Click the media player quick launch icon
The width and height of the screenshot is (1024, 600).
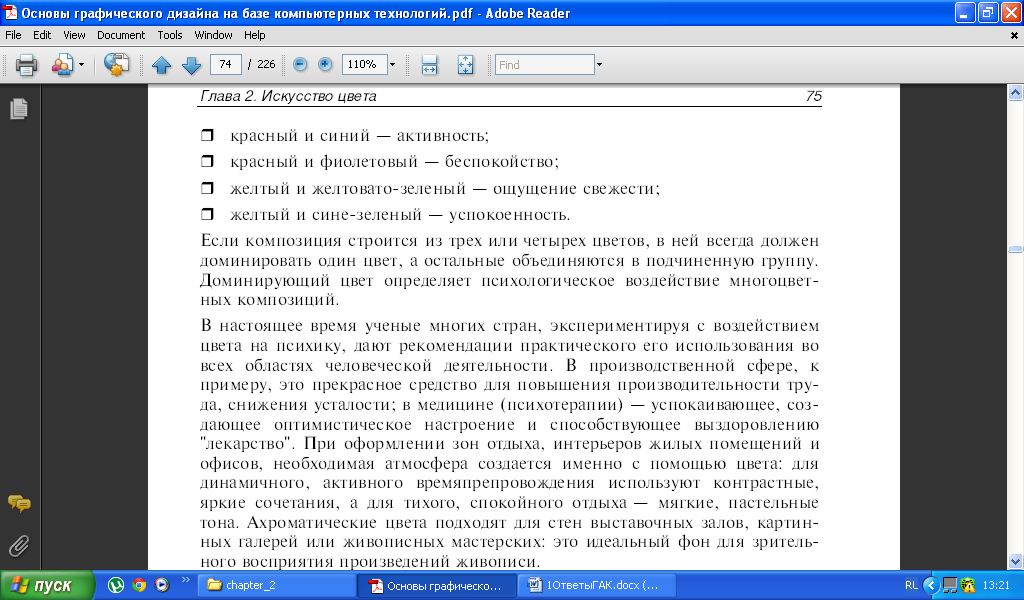(x=161, y=585)
